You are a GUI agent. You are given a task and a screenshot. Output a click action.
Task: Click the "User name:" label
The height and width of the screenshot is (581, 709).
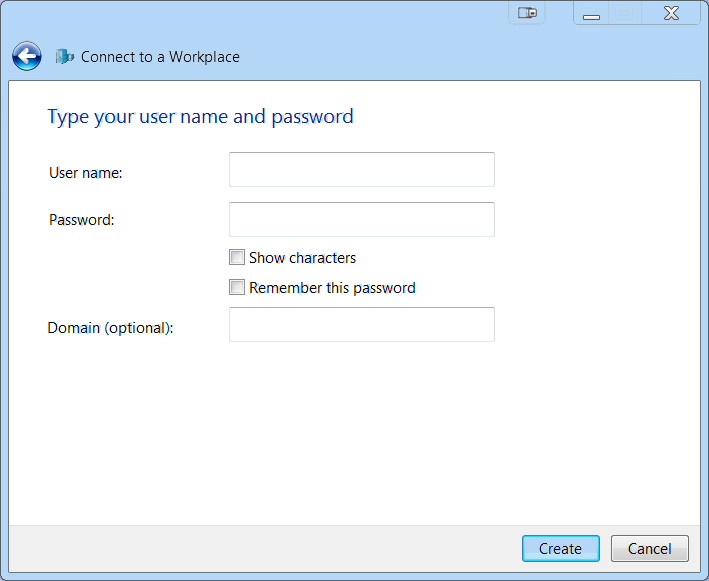85,173
